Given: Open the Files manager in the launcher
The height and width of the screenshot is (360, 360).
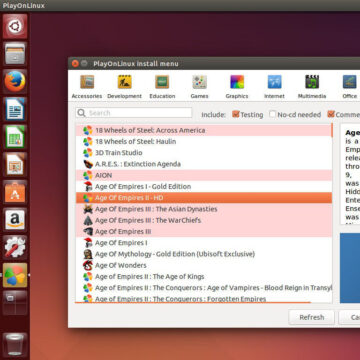Looking at the screenshot, I should point(15,54).
